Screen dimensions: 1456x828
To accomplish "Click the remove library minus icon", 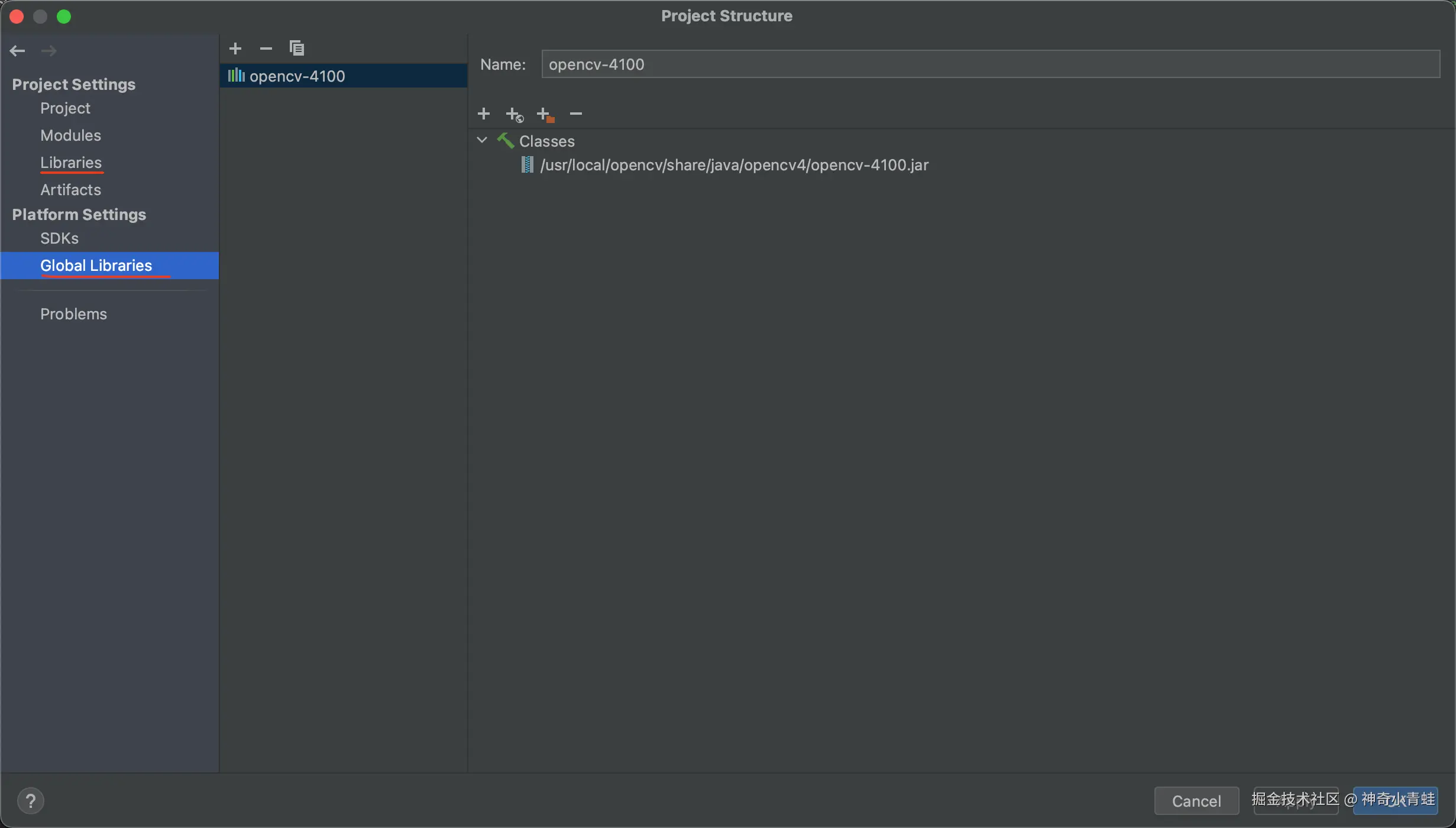I will pos(266,48).
